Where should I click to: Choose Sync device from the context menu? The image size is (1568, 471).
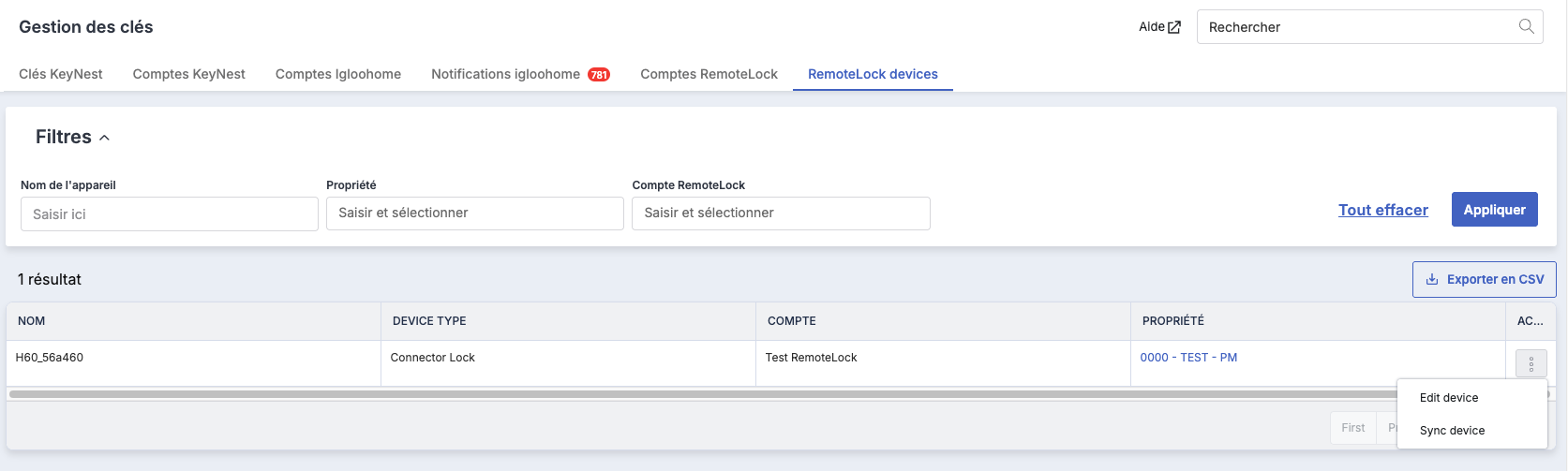tap(1471, 431)
